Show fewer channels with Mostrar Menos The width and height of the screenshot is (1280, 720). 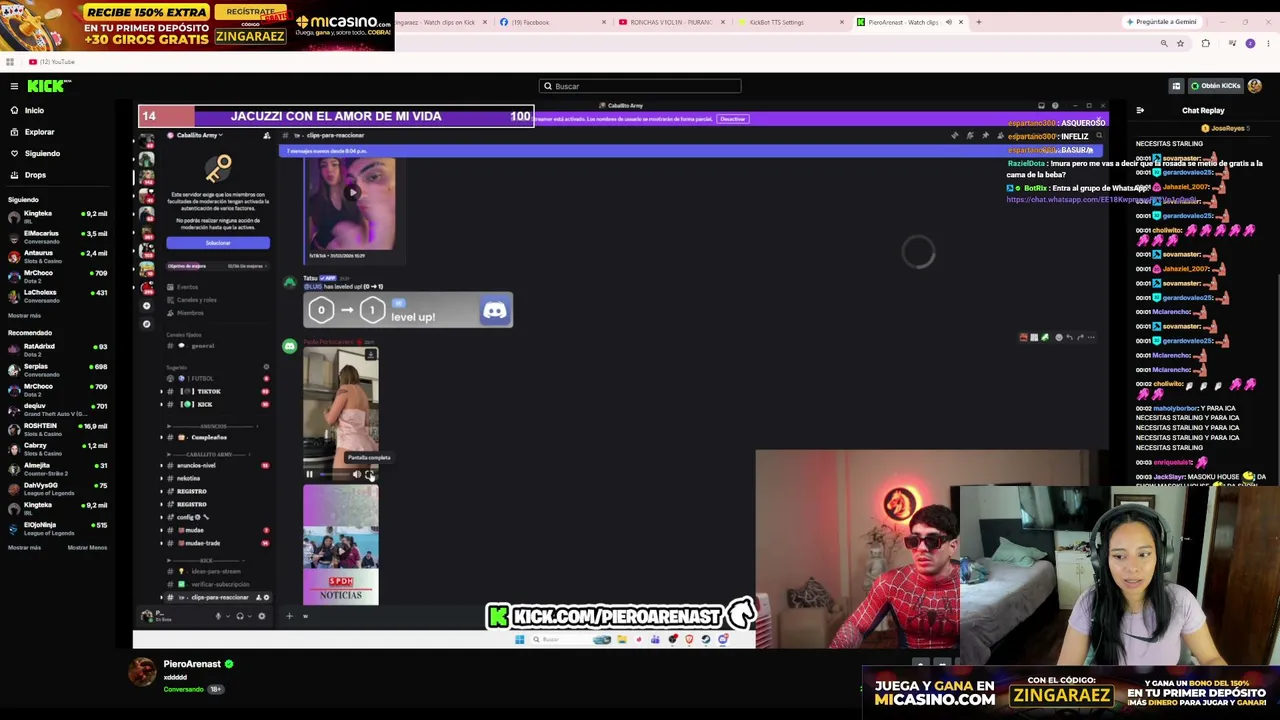[87, 547]
